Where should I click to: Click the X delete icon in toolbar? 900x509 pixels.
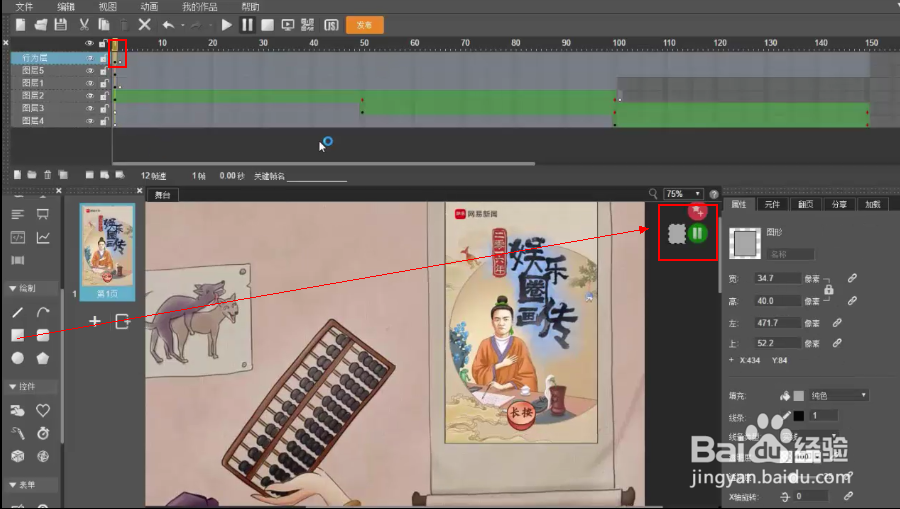(x=145, y=25)
